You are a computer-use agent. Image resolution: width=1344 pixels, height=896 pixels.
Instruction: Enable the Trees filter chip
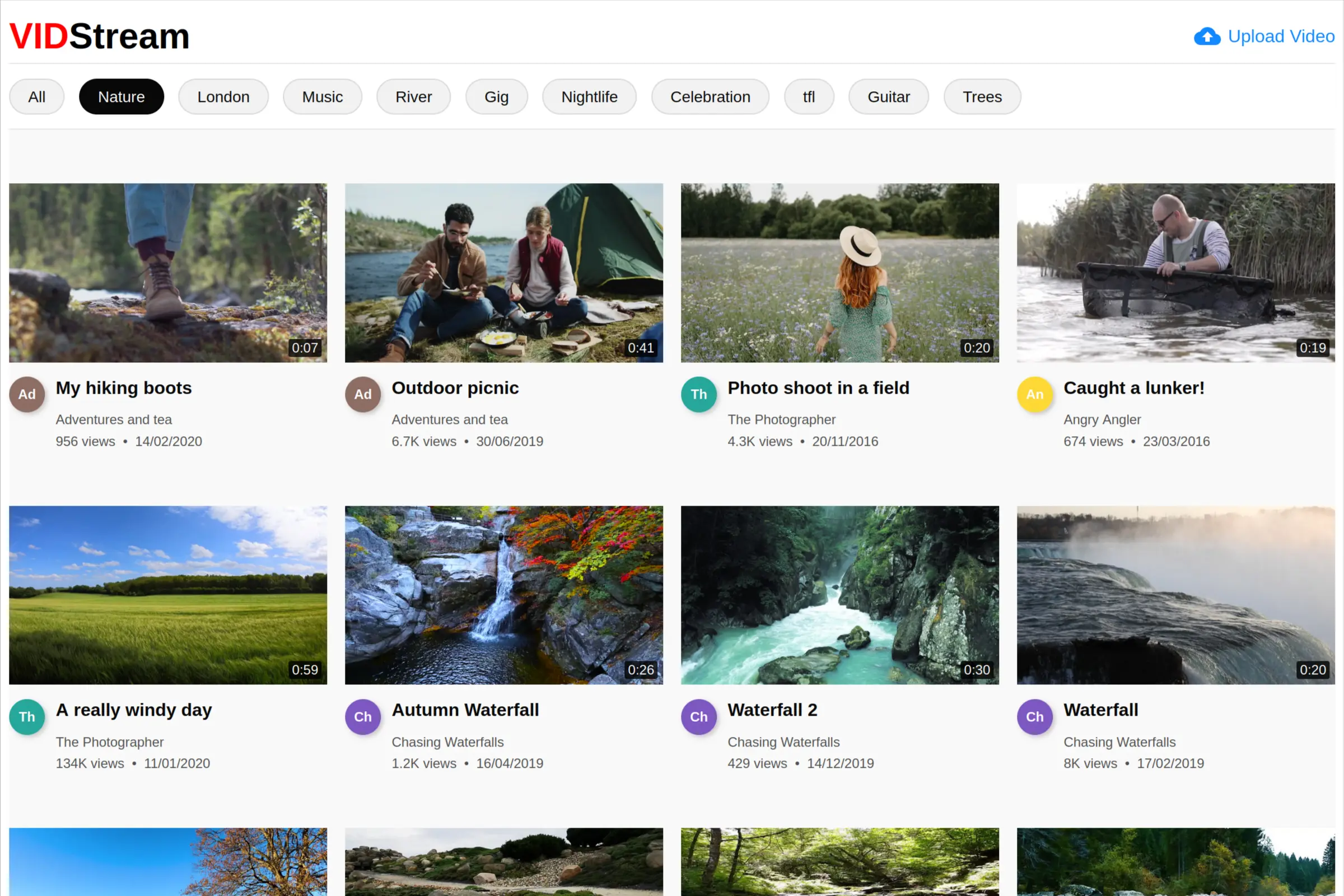982,96
